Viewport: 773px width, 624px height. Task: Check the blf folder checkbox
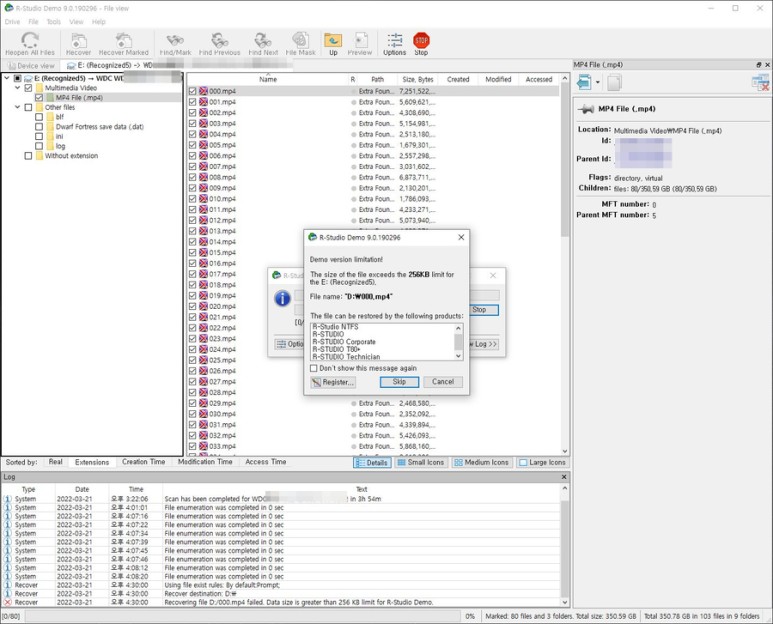(x=39, y=117)
